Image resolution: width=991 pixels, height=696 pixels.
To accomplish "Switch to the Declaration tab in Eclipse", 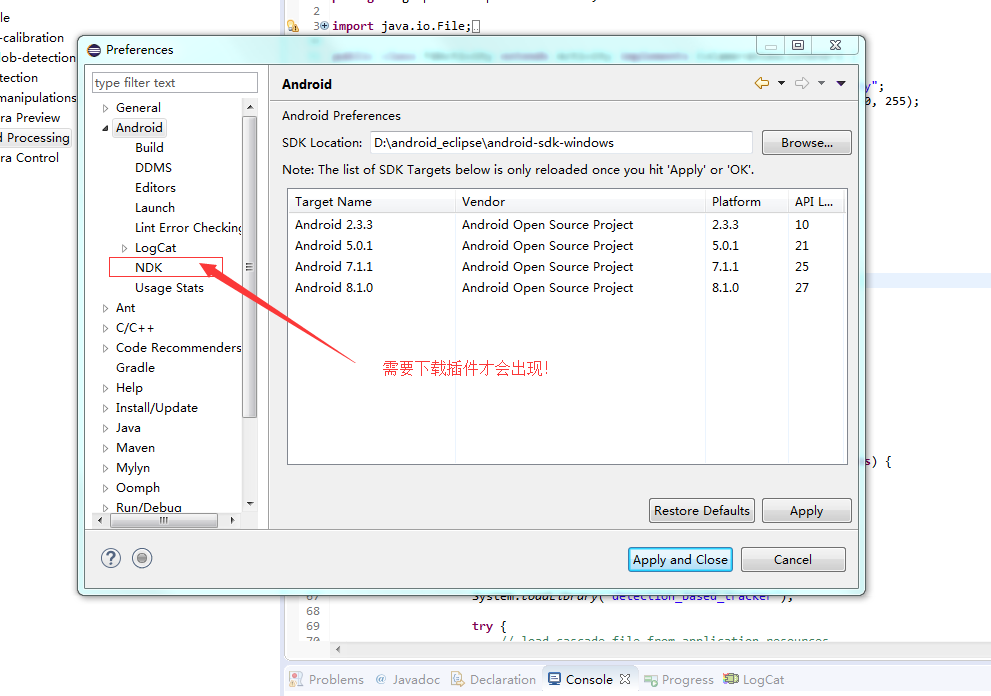I will 494,679.
